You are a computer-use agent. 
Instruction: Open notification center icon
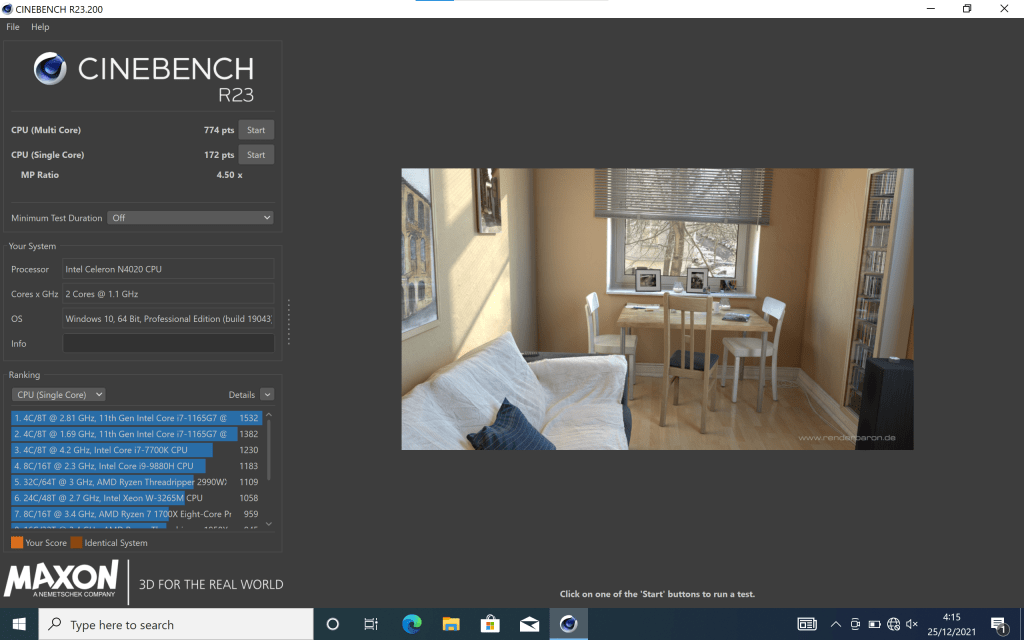coord(999,625)
